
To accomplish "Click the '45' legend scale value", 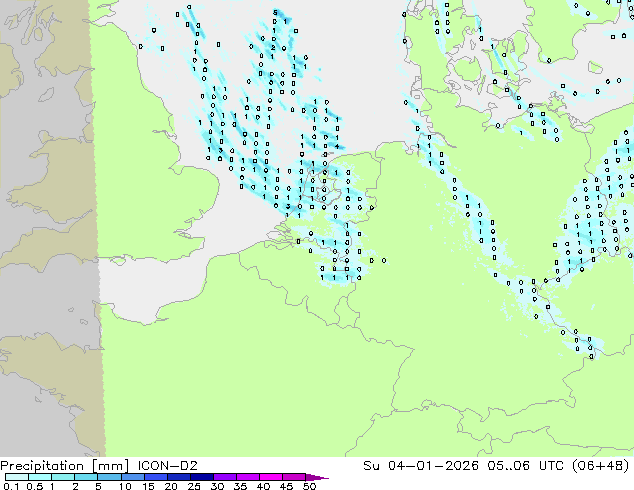I will [x=286, y=486].
